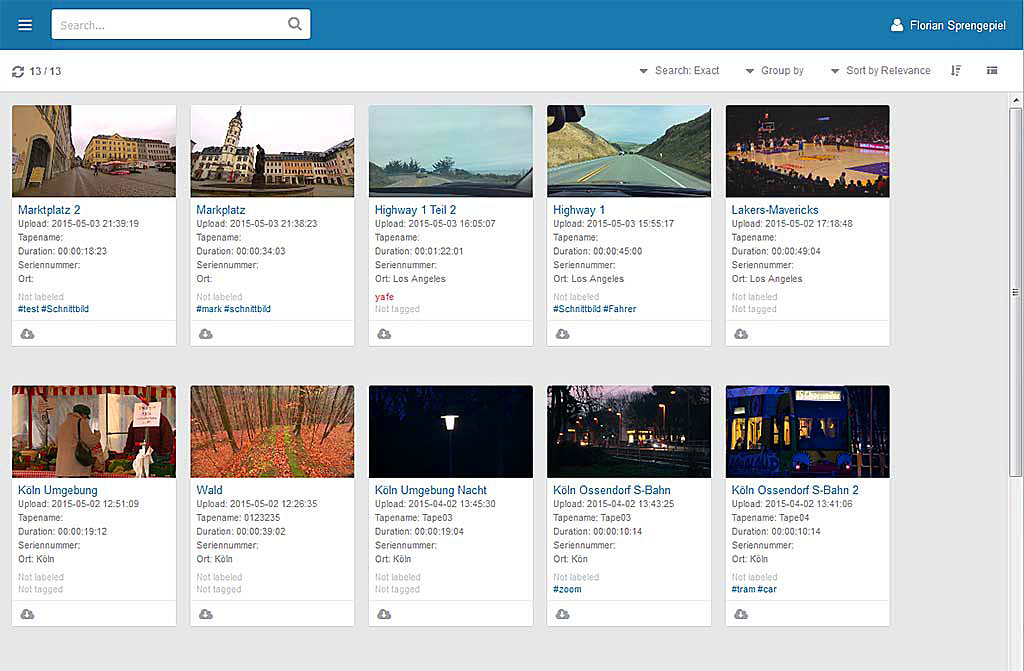
Task: Click the Köln Ossendorf S-Bahn 2 tram thumbnail
Action: pyautogui.click(x=808, y=431)
